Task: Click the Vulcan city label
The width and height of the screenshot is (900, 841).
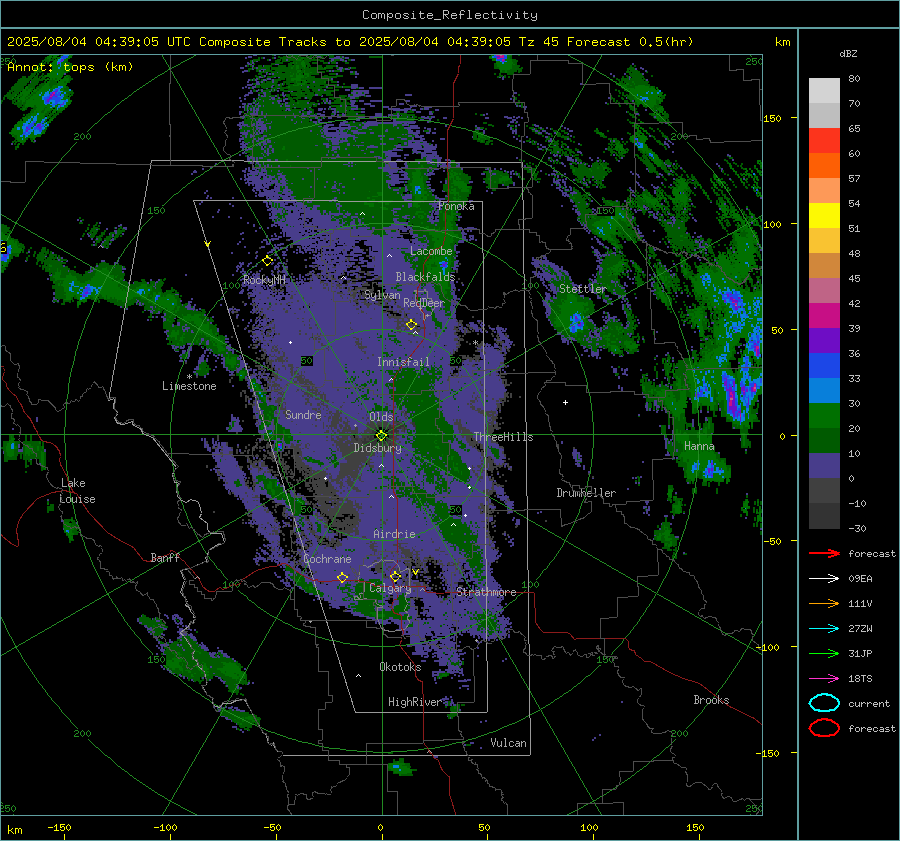Action: pos(508,743)
